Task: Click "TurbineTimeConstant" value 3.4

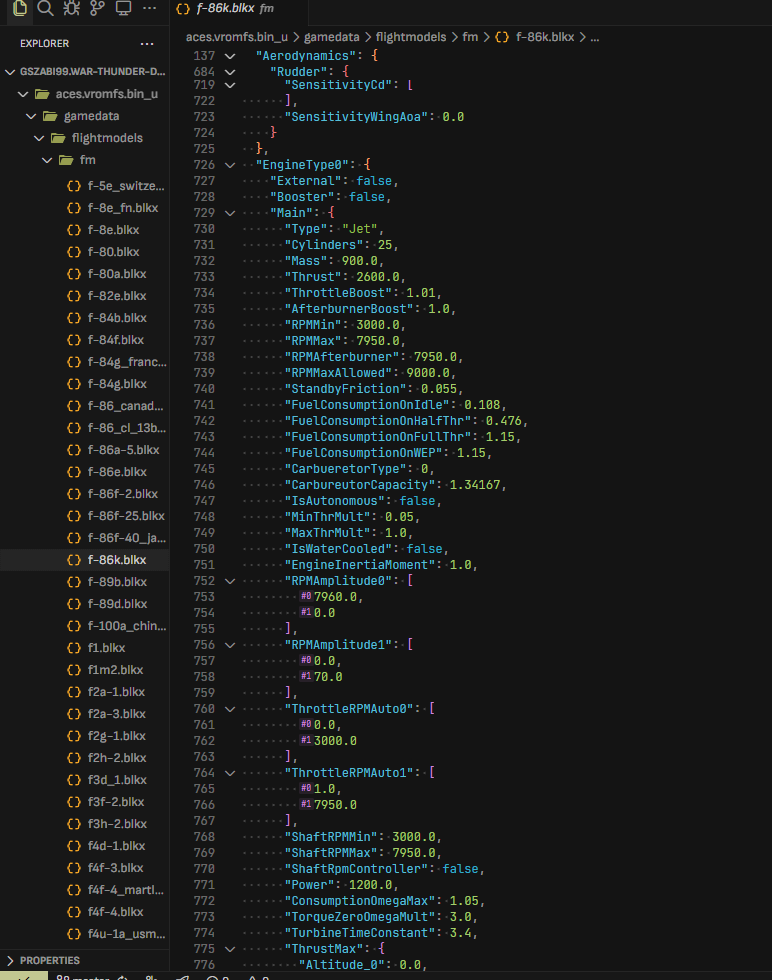Action: [x=460, y=932]
